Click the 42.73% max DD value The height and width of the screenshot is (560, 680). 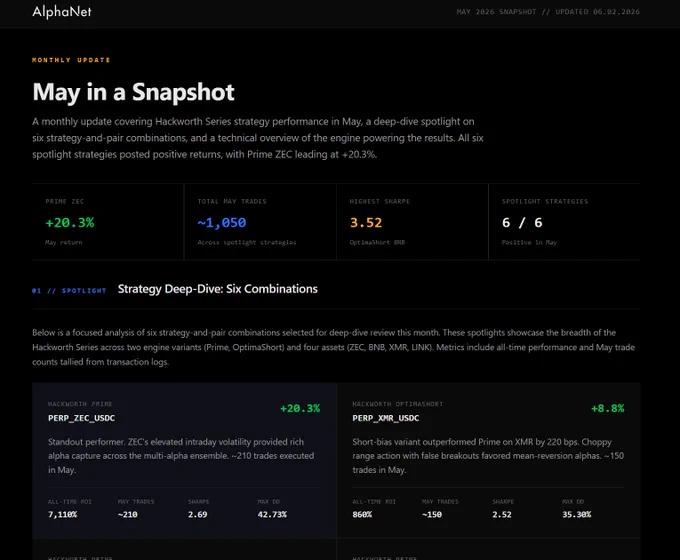pos(272,514)
